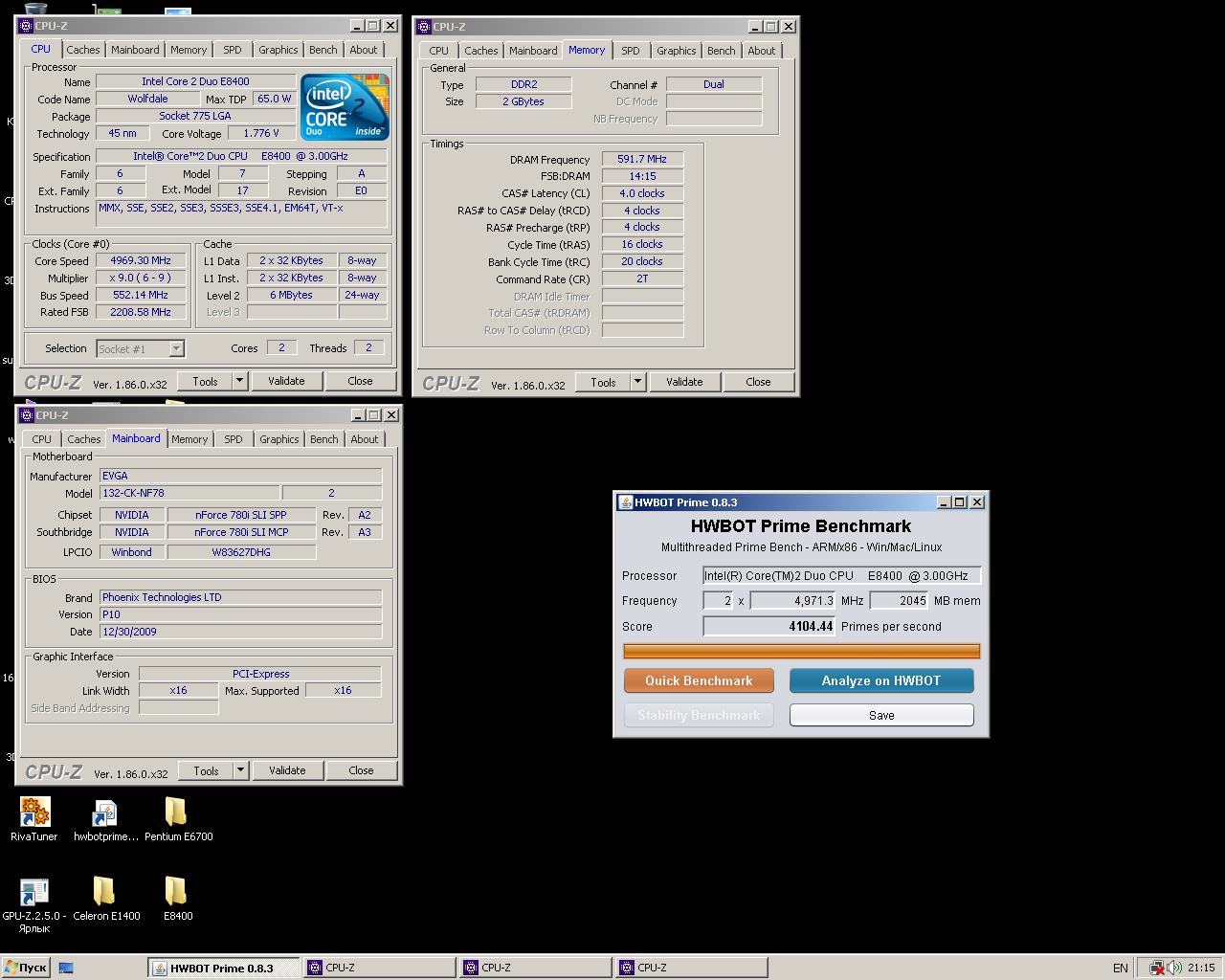The width and height of the screenshot is (1225, 980).
Task: Click the 4,971.3 MHz frequency field
Action: [x=792, y=600]
